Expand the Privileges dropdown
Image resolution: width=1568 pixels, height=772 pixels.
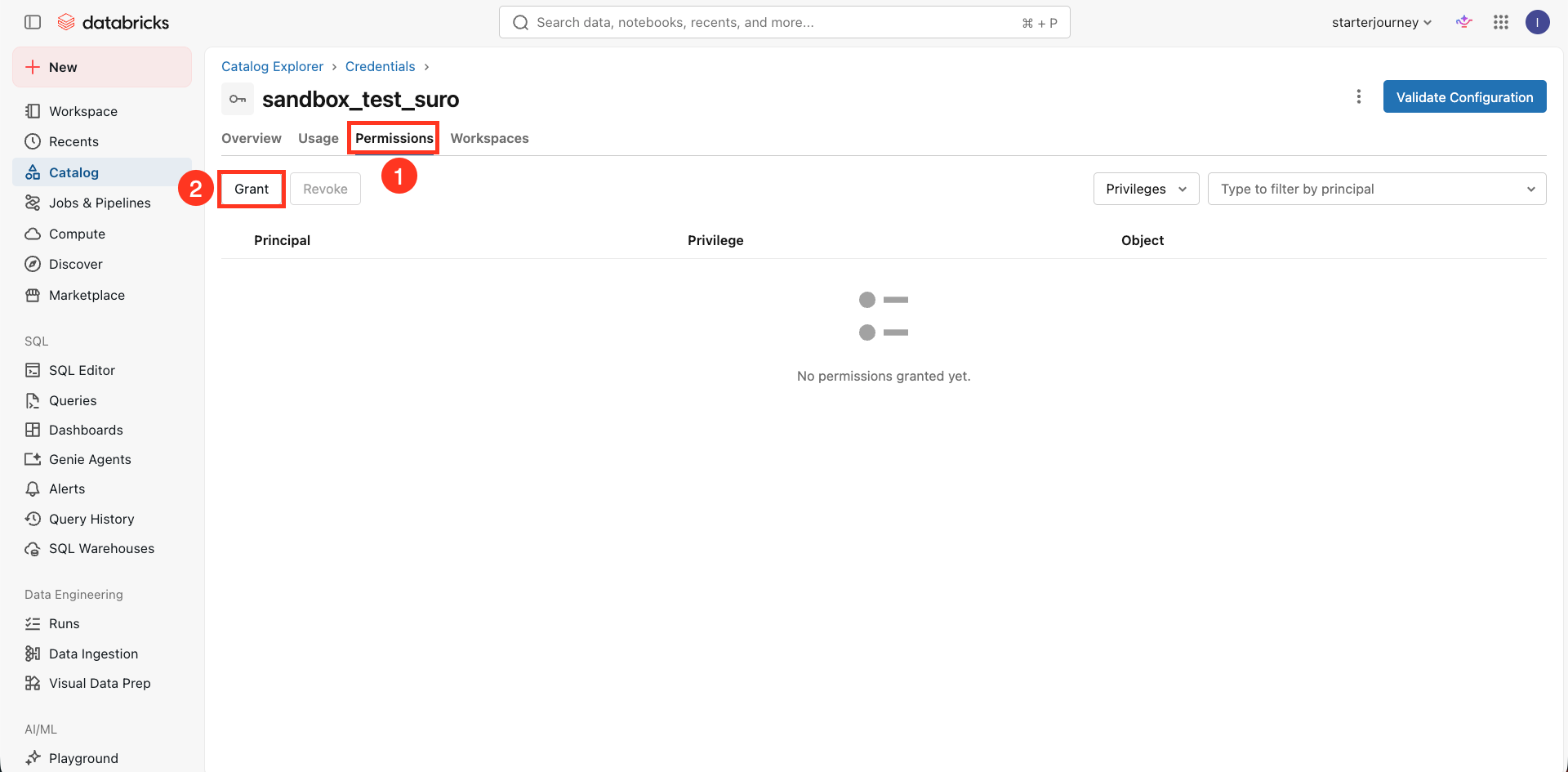point(1146,189)
